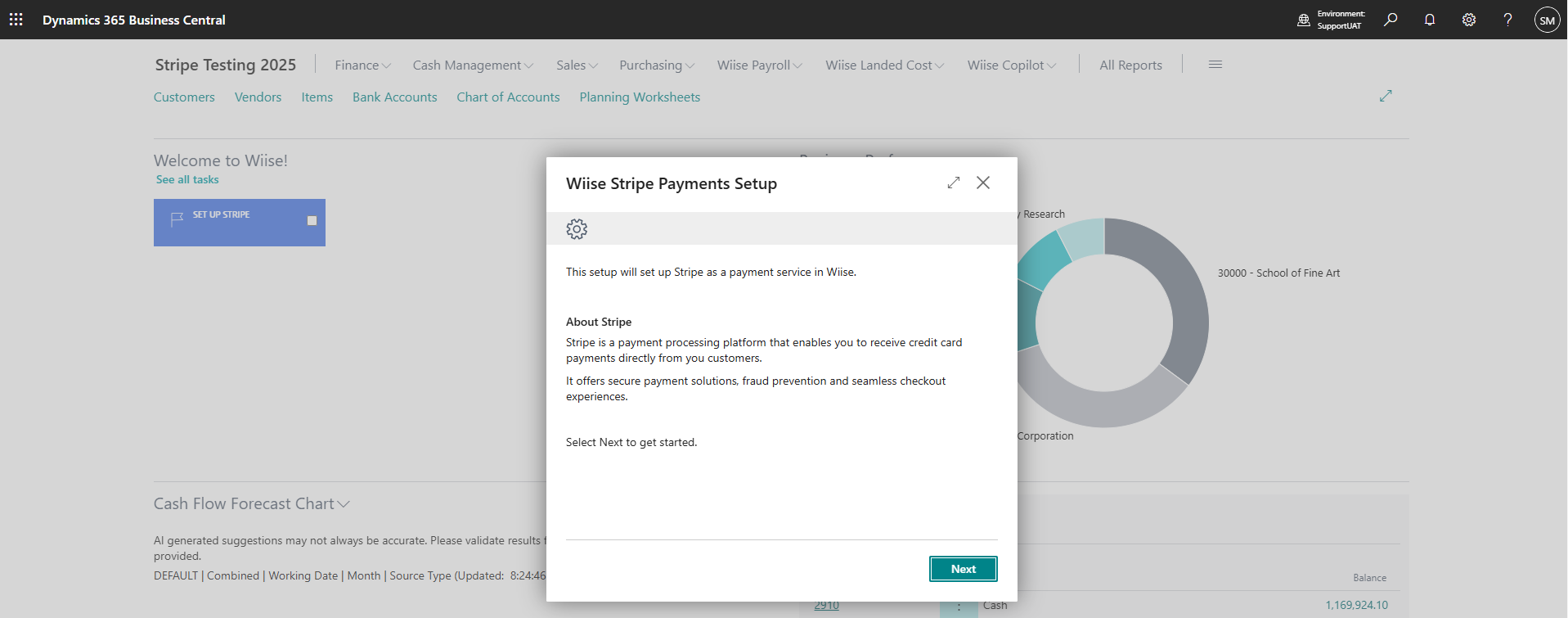Toggle the checkbox on Set Up Stripe tile
Viewport: 1568px width, 618px height.
click(312, 220)
